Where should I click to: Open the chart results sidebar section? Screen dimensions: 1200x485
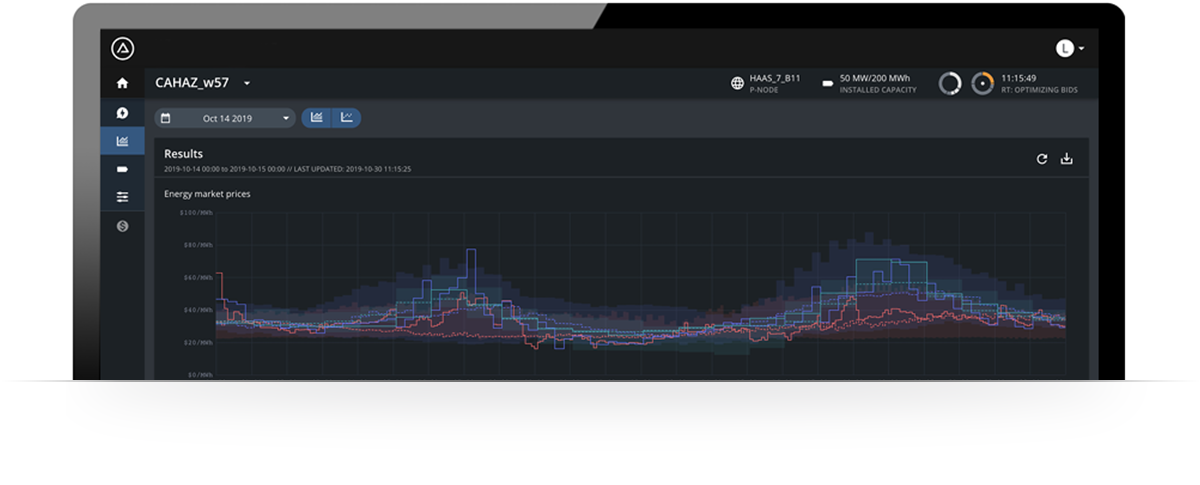tap(122, 141)
